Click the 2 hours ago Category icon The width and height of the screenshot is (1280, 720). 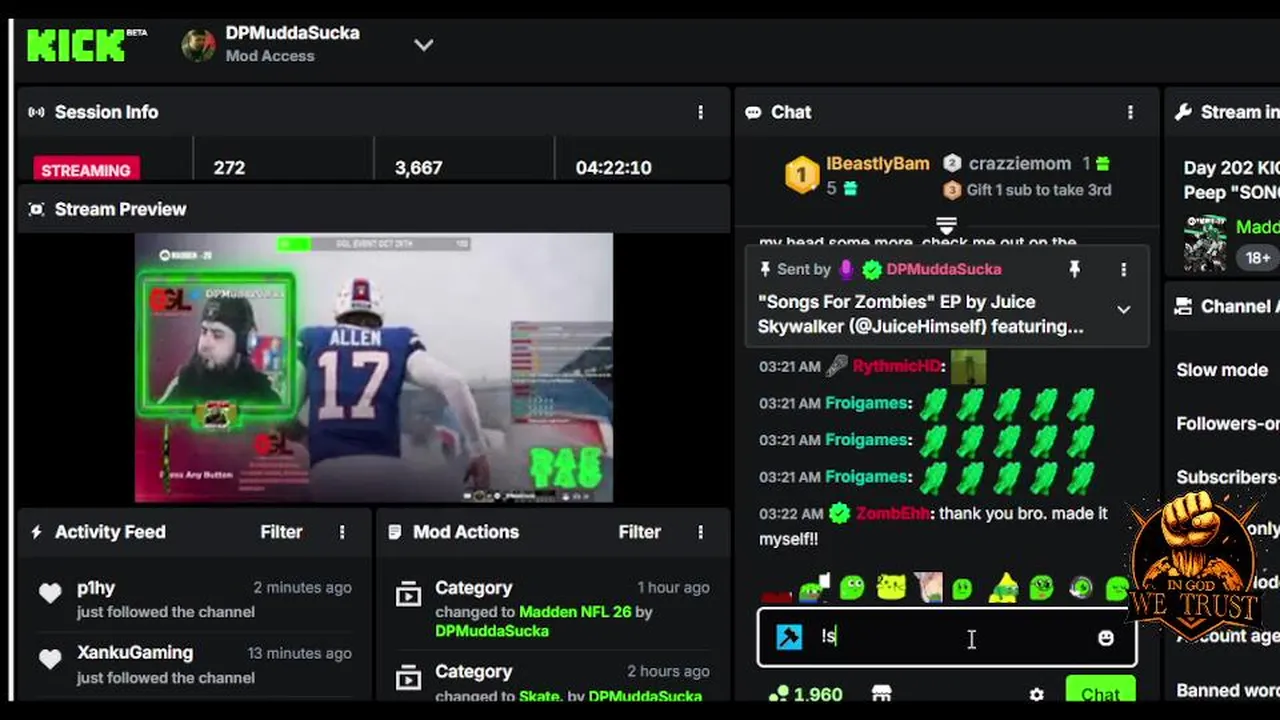click(x=408, y=679)
